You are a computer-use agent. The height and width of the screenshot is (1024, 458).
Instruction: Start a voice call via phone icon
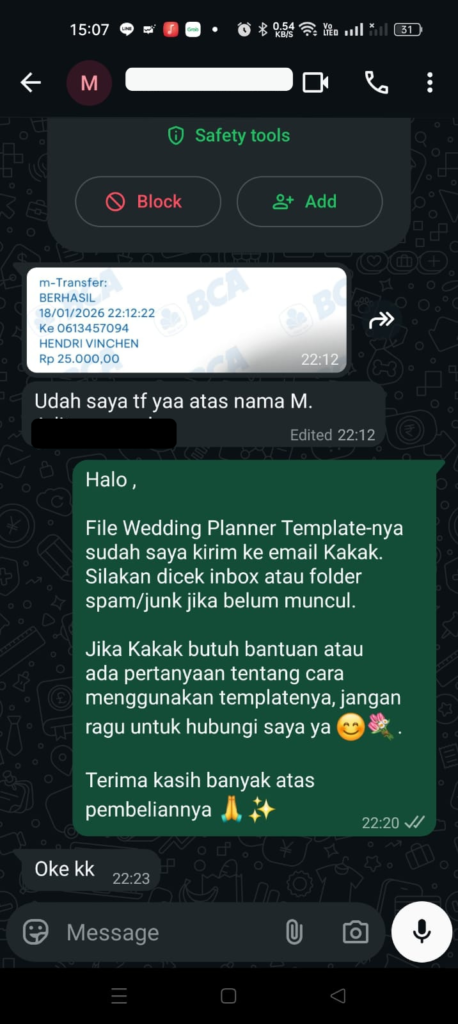click(376, 83)
